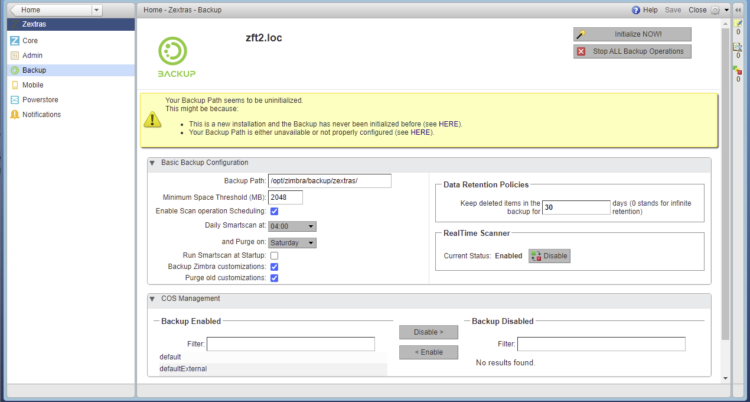The height and width of the screenshot is (402, 750).
Task: Click the third status icon in right panel
Action: [x=738, y=70]
